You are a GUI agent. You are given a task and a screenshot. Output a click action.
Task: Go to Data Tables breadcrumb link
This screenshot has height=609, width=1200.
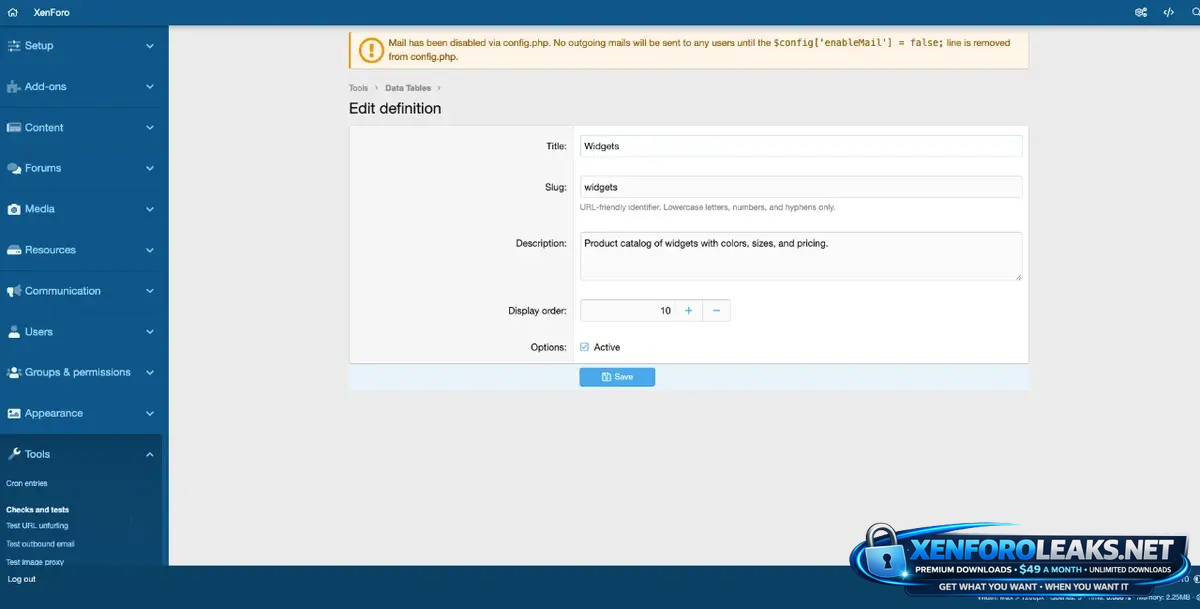point(408,88)
